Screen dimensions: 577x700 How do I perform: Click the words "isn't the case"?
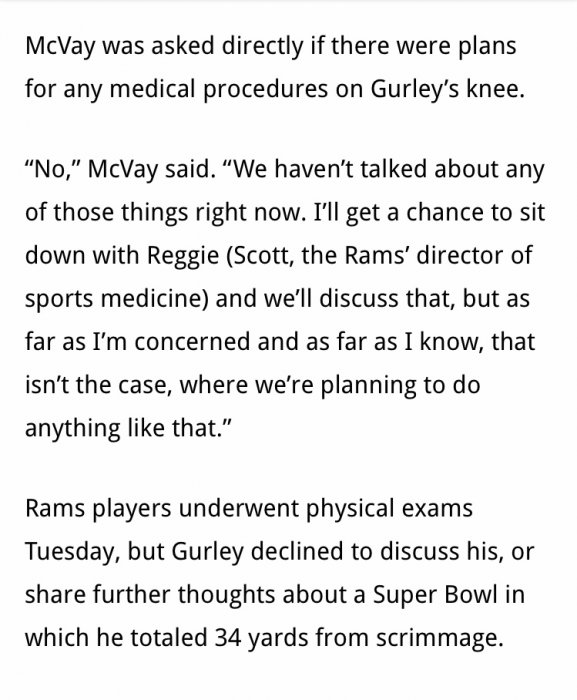99,384
